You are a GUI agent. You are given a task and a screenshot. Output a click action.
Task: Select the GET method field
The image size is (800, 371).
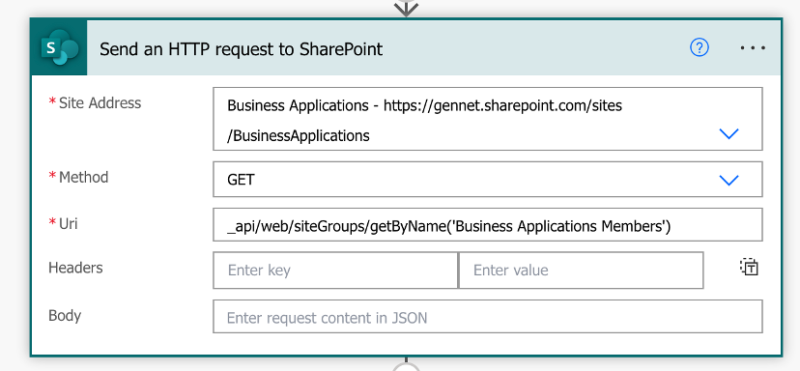[488, 179]
